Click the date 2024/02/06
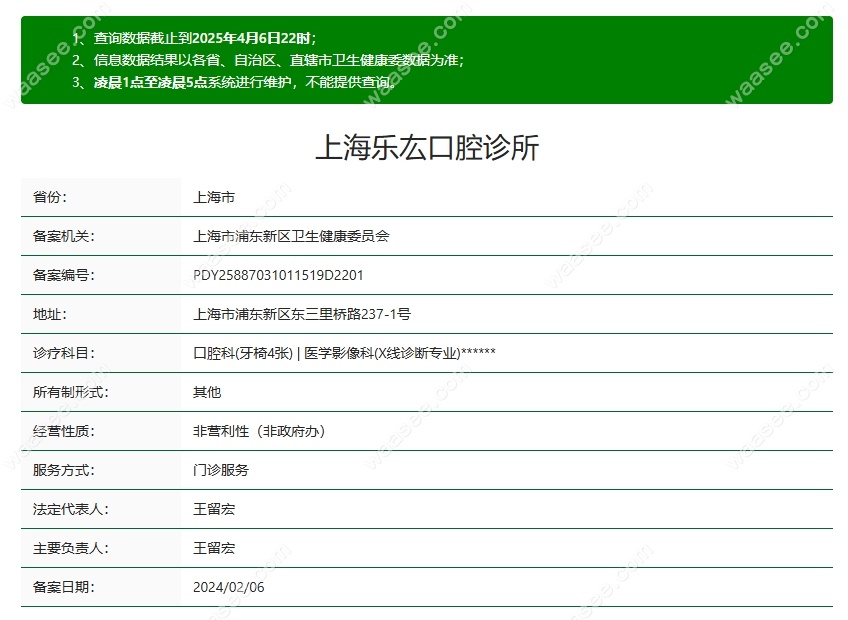Screen dimensions: 848x620 (229, 587)
